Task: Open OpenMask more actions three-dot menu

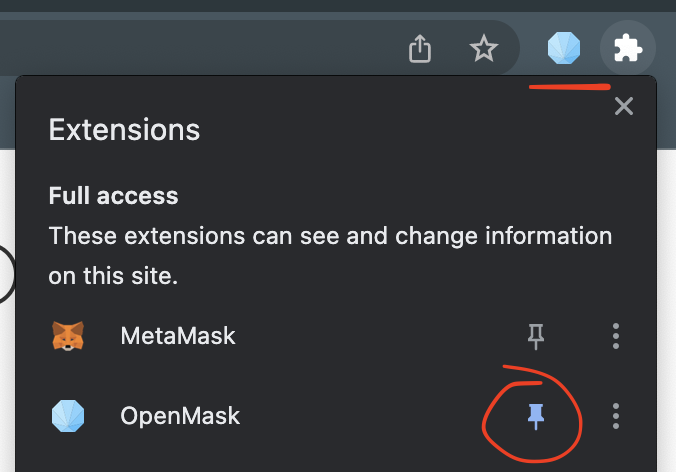Action: pos(616,415)
